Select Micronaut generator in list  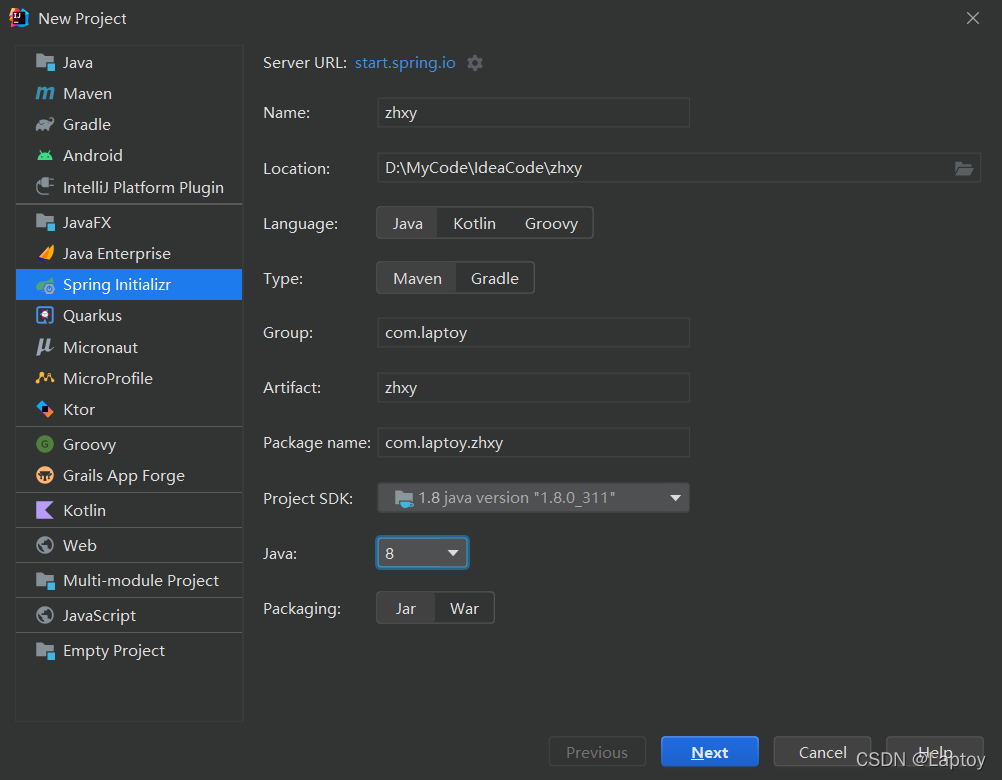tap(129, 347)
